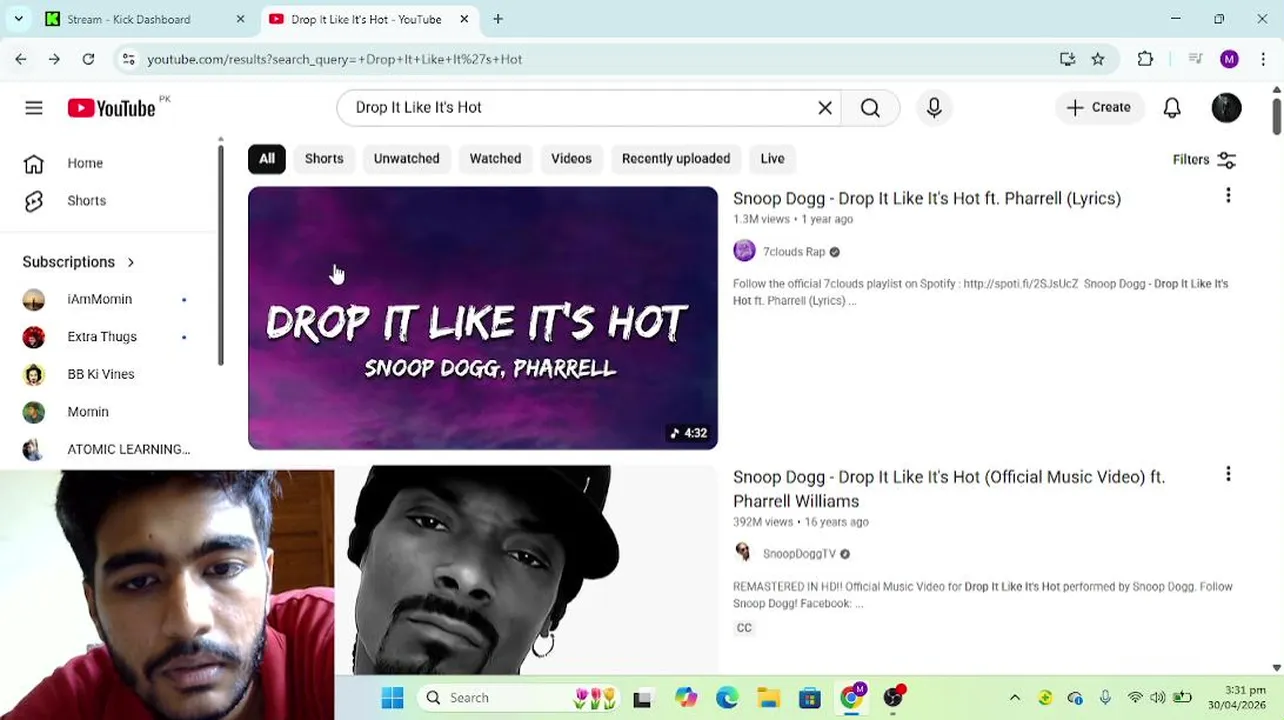Open Chrome extensions puzzle icon

[x=1146, y=59]
